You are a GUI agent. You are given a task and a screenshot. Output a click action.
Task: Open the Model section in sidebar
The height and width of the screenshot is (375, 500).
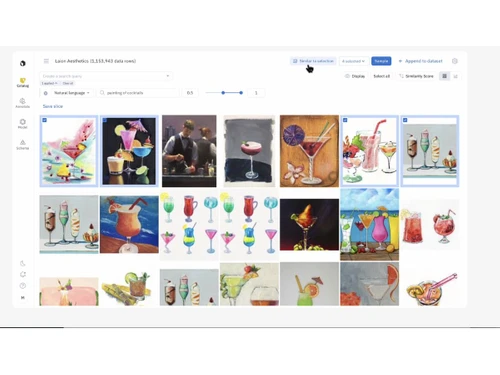click(x=23, y=124)
